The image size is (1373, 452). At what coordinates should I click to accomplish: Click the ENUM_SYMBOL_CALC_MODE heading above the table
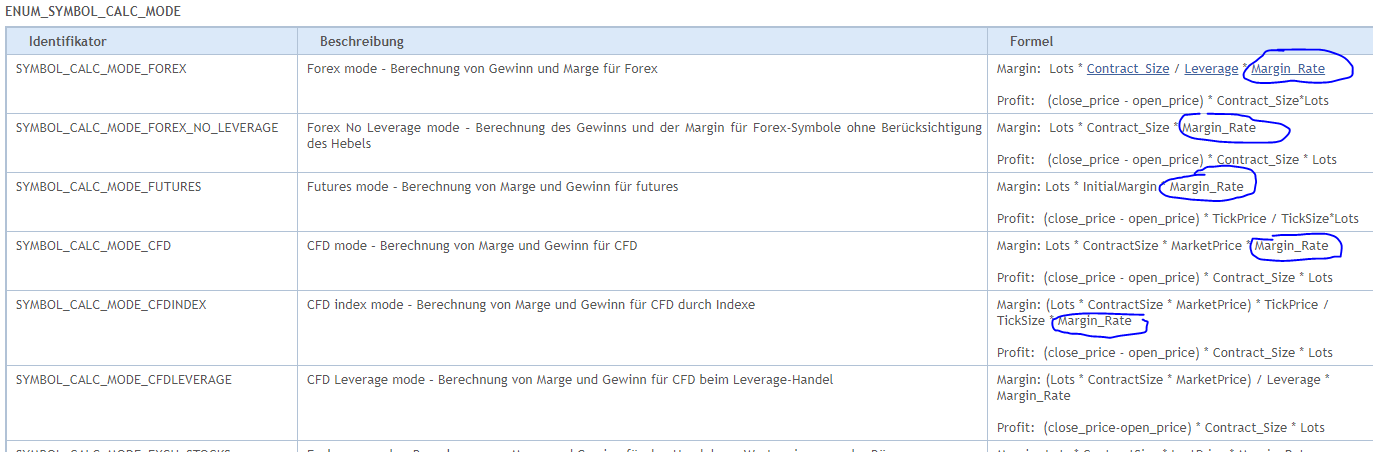(x=93, y=12)
